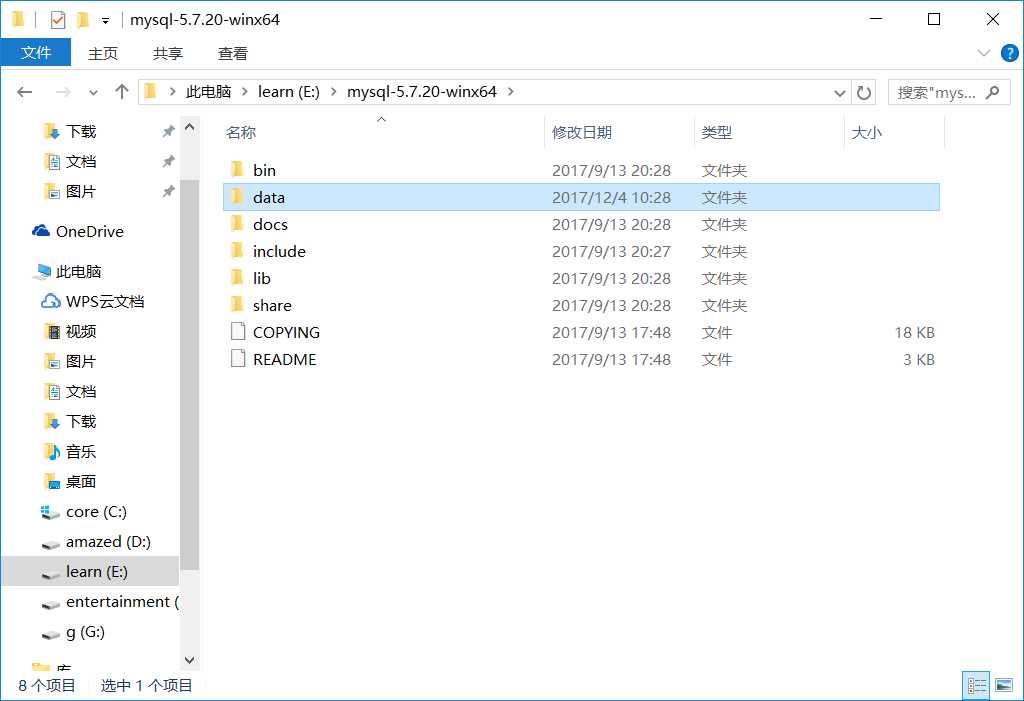Image resolution: width=1024 pixels, height=701 pixels.
Task: Click the navigation pane scroll down arrow
Action: 189,660
